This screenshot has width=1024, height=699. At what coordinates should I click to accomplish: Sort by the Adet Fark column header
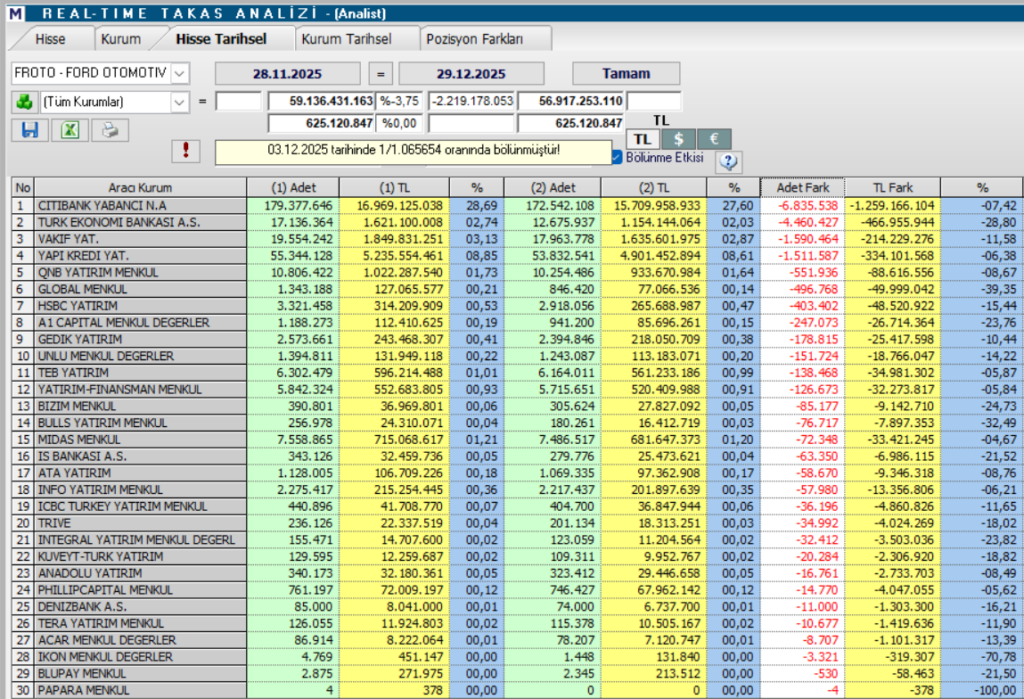tap(802, 186)
